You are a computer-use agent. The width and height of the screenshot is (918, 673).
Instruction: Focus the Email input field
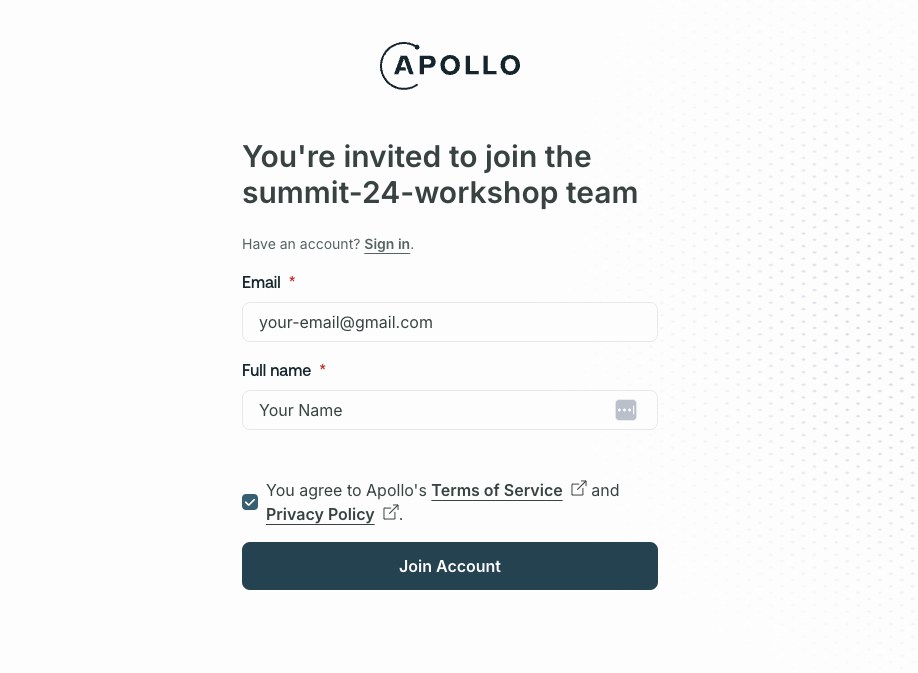[x=450, y=322]
